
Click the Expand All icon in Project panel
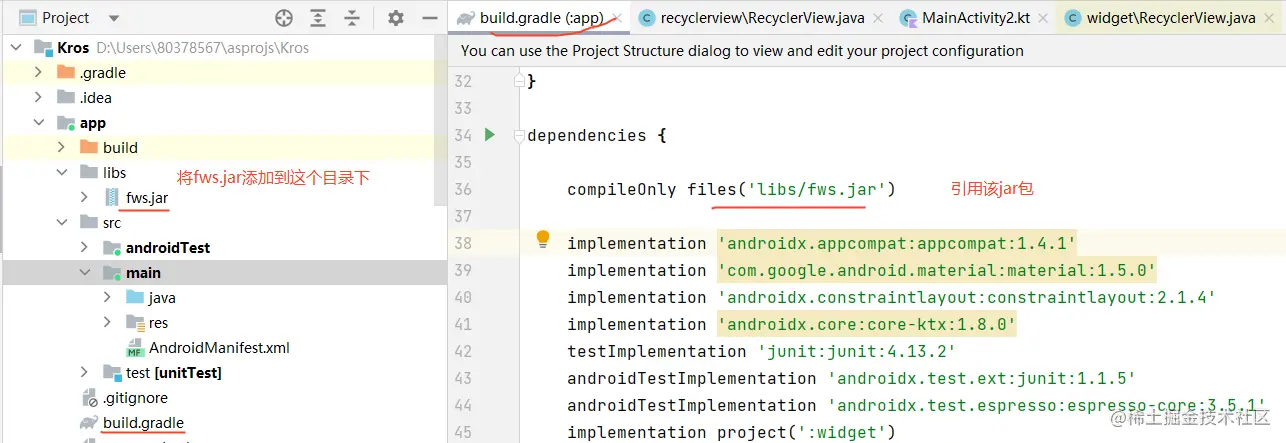pos(318,18)
